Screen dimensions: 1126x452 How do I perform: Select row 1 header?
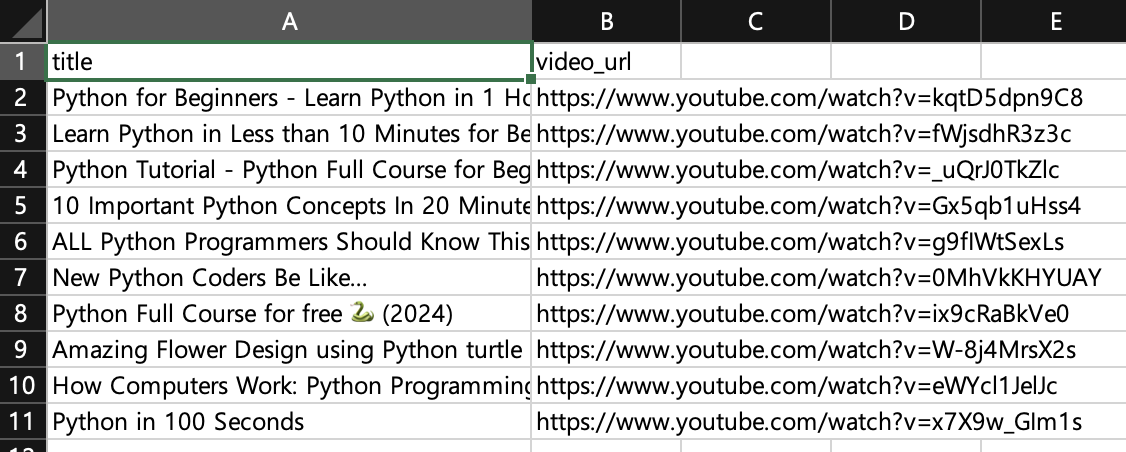pos(23,61)
